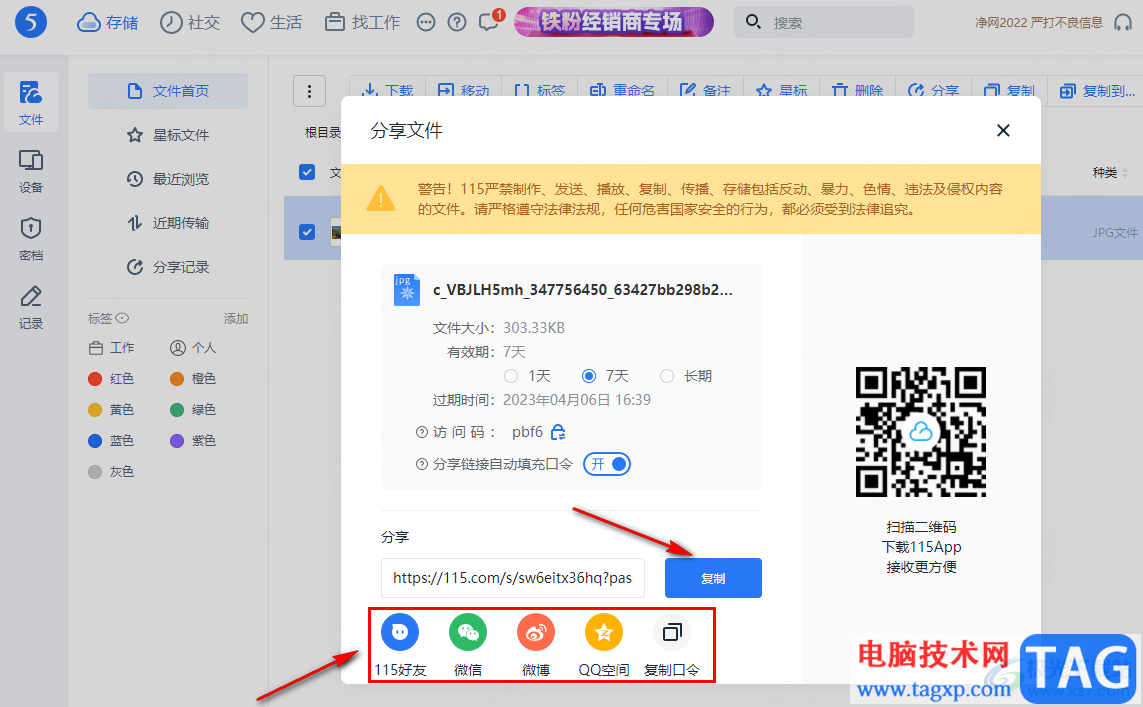The height and width of the screenshot is (707, 1143).
Task: Open the three-dot more actions button
Action: (x=309, y=91)
